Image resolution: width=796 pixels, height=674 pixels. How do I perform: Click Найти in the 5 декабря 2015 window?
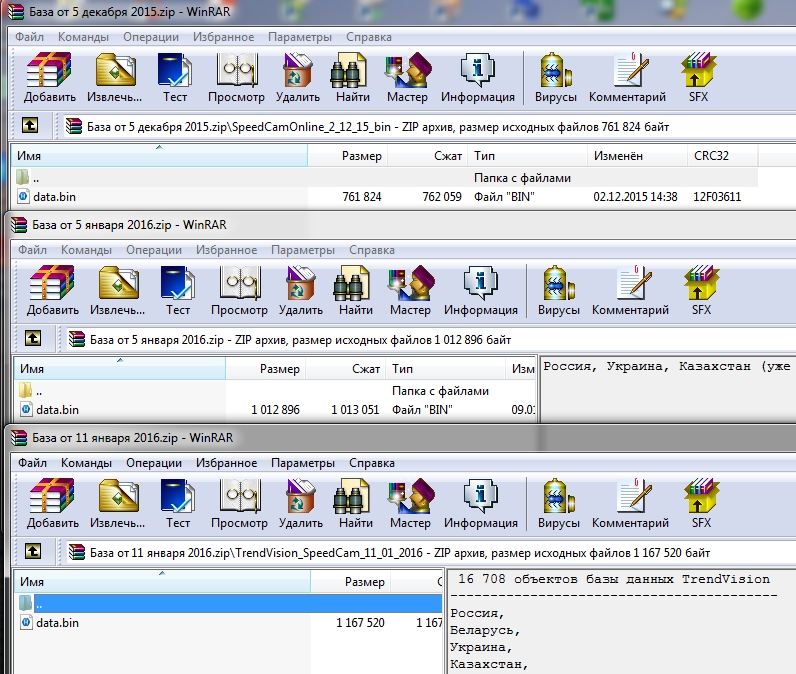point(353,78)
